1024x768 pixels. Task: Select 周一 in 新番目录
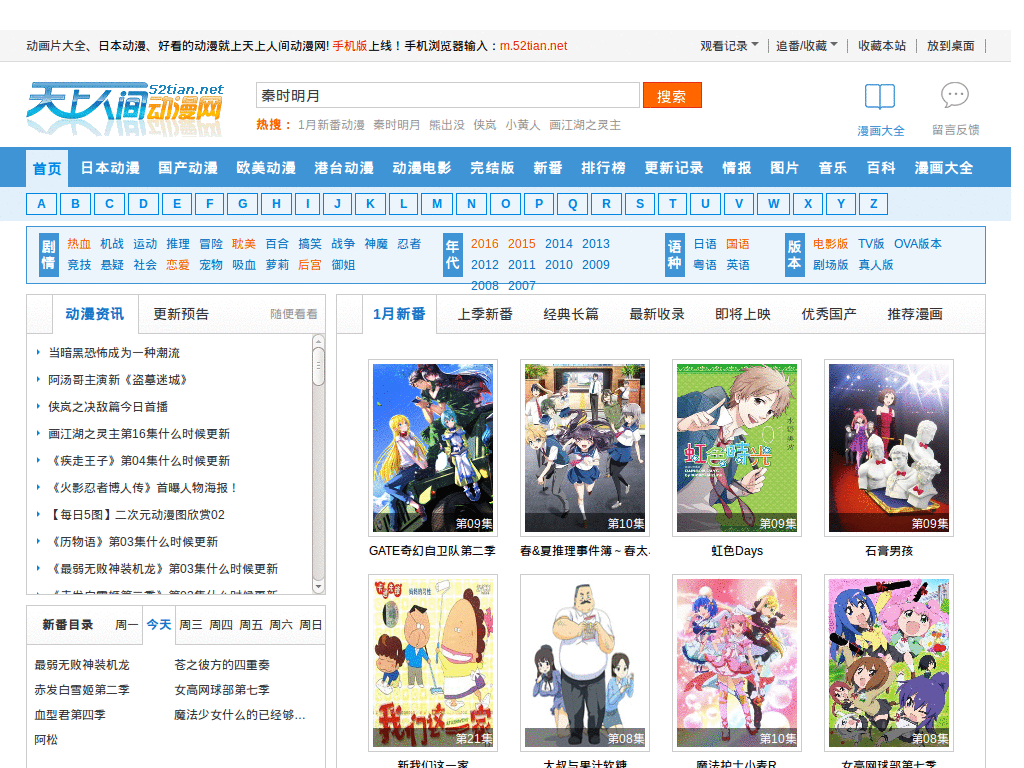pyautogui.click(x=127, y=625)
